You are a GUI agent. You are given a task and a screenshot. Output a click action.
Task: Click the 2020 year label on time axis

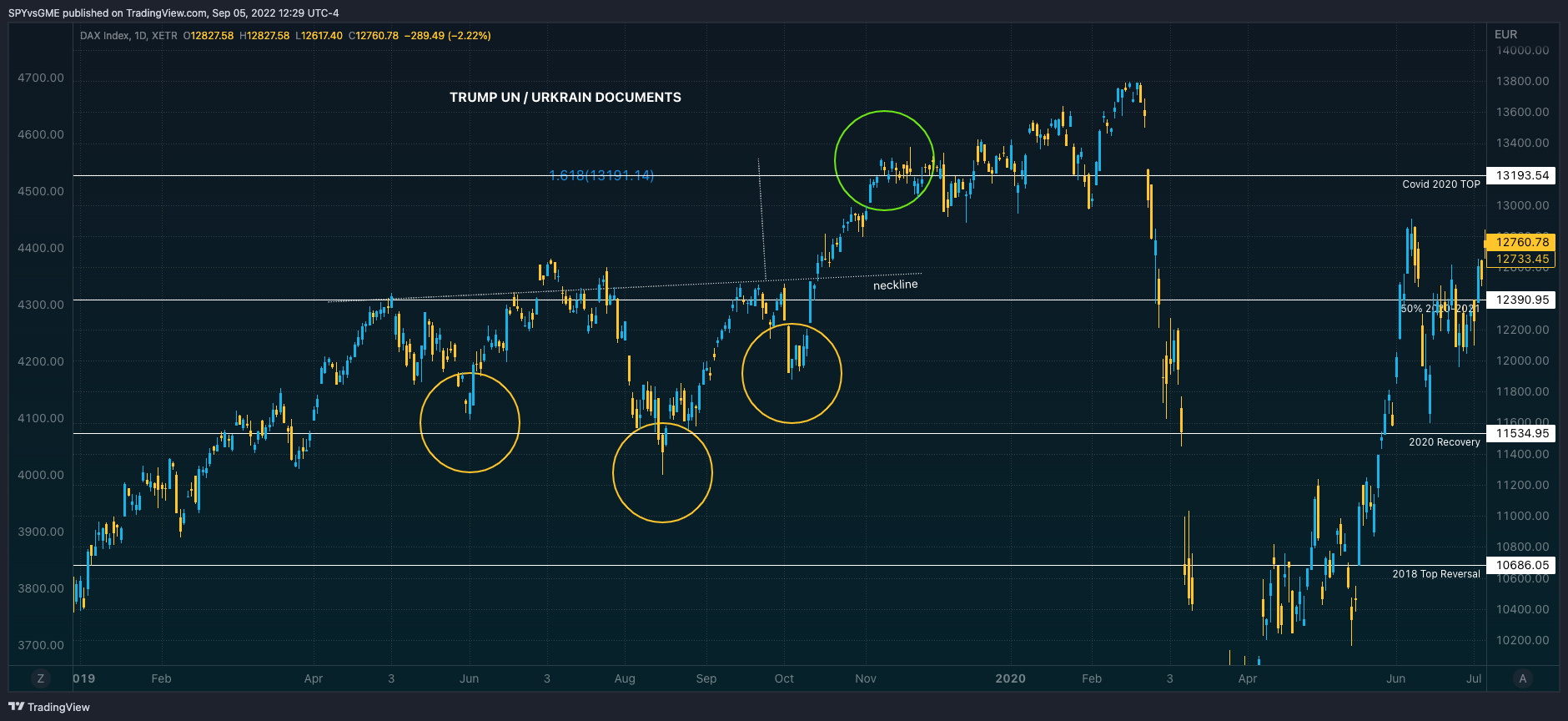1010,678
